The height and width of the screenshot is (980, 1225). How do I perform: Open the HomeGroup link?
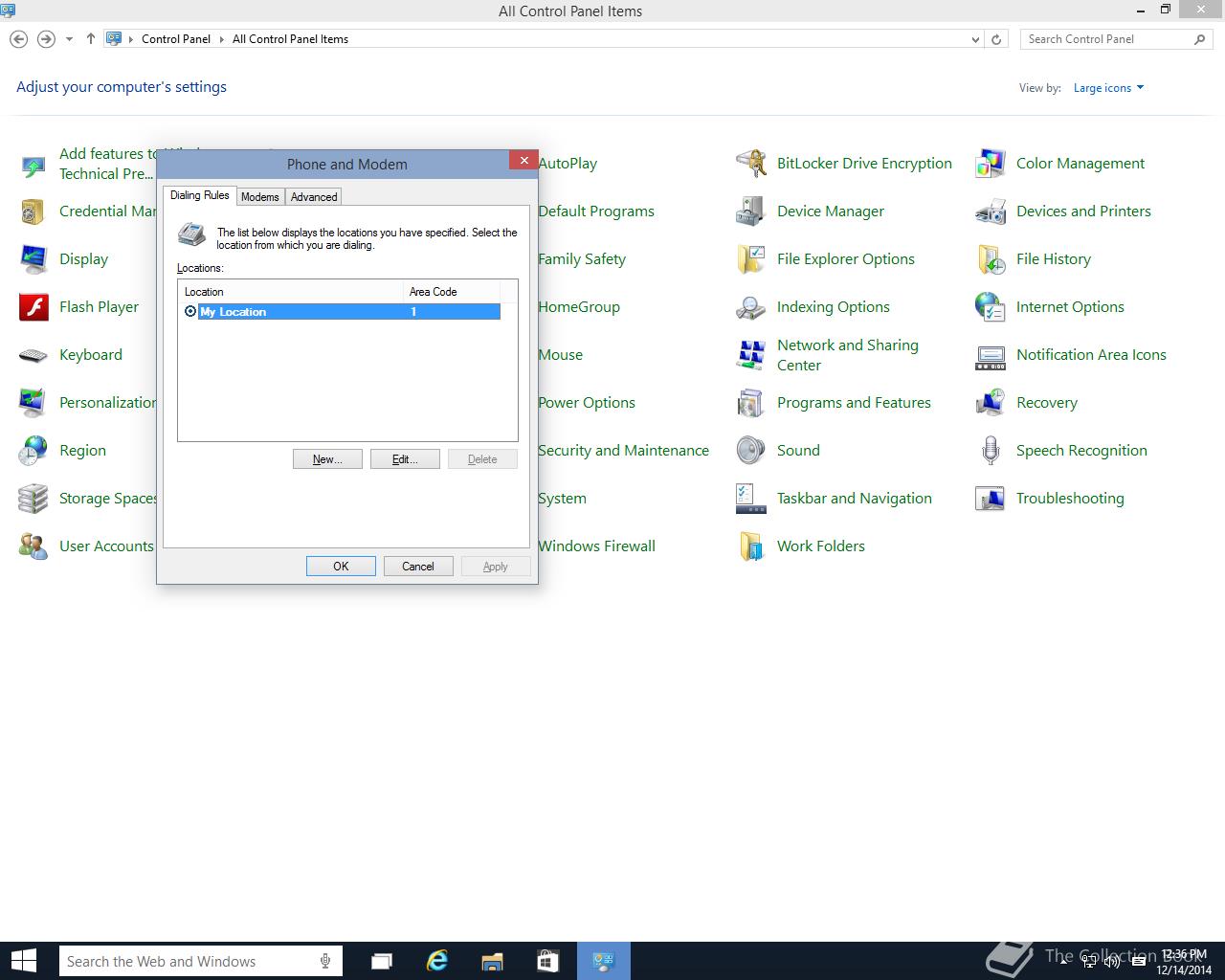point(579,307)
